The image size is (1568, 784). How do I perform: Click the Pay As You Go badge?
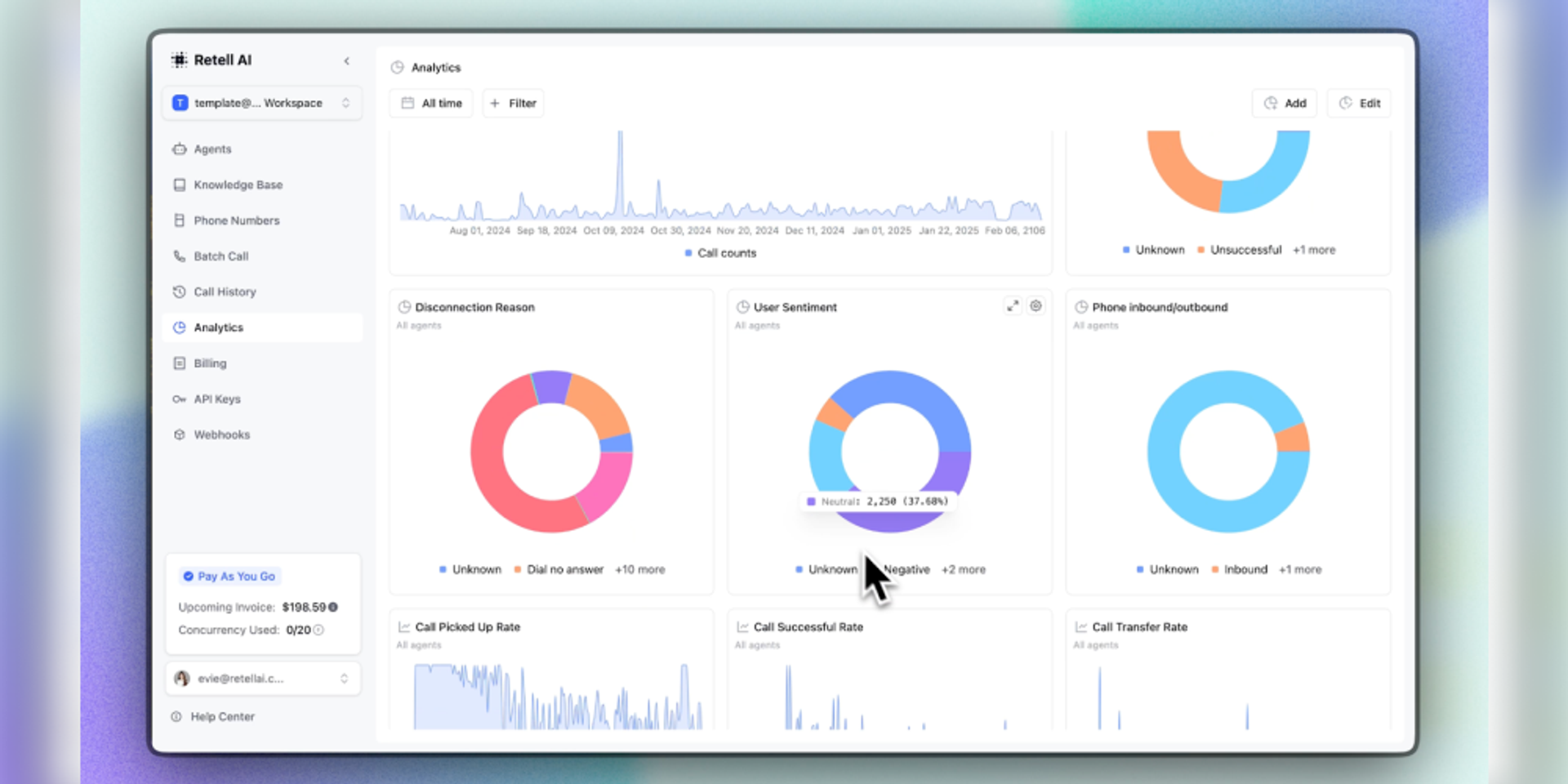coord(229,577)
